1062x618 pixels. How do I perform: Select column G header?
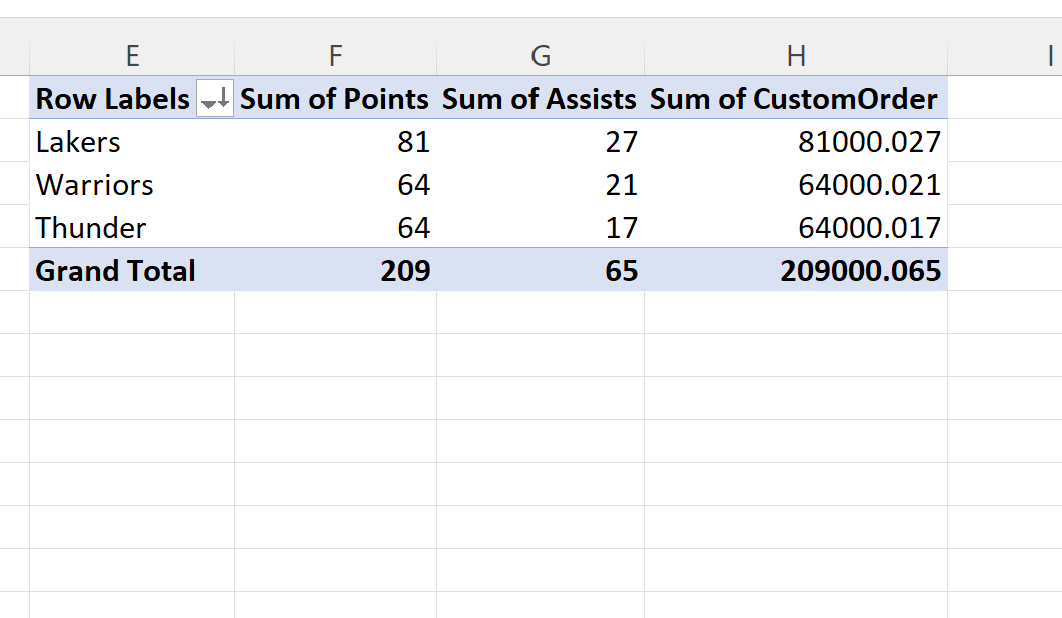coord(540,56)
